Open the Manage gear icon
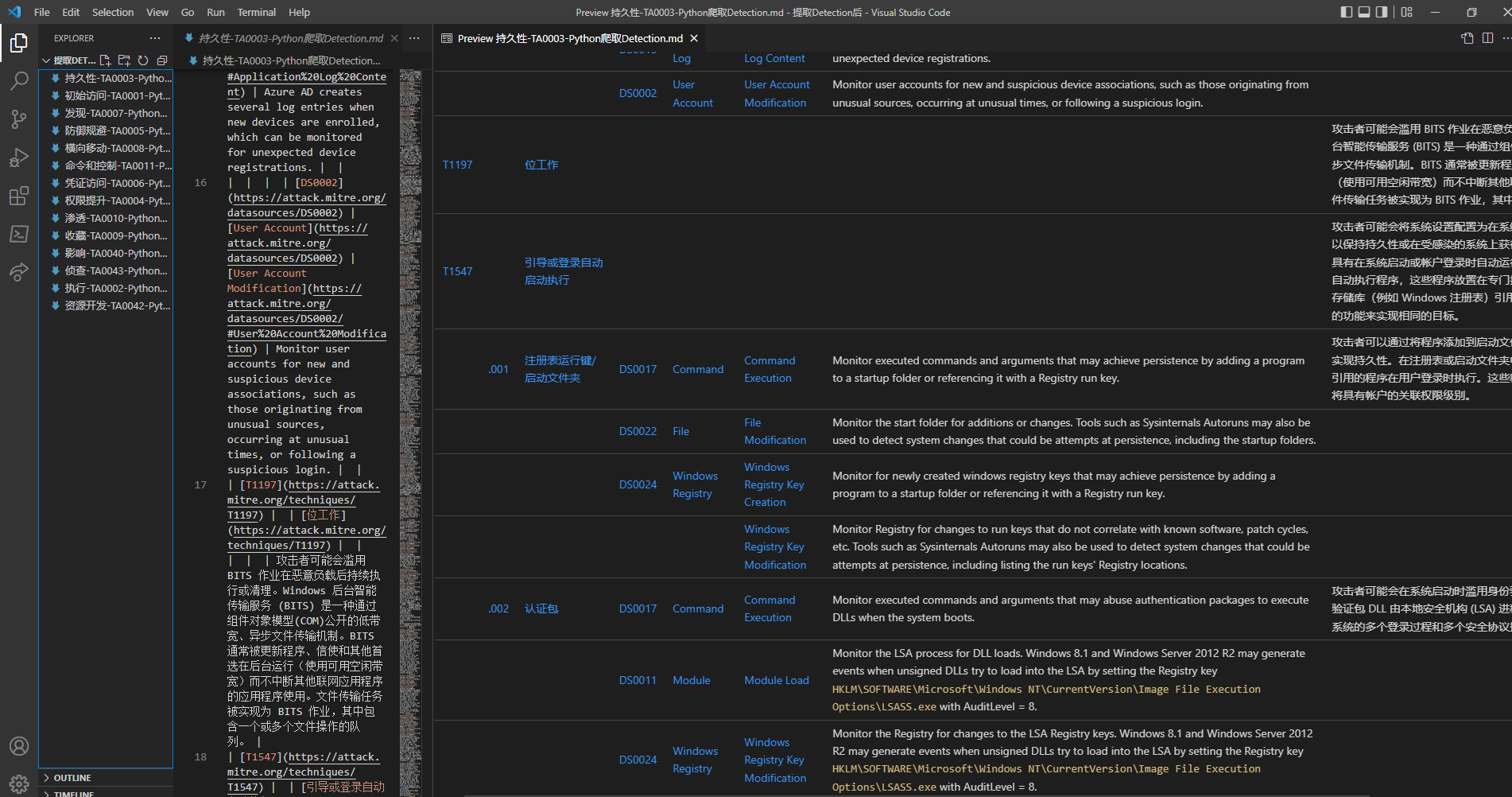Screen dimensions: 1512x797 coord(19,783)
